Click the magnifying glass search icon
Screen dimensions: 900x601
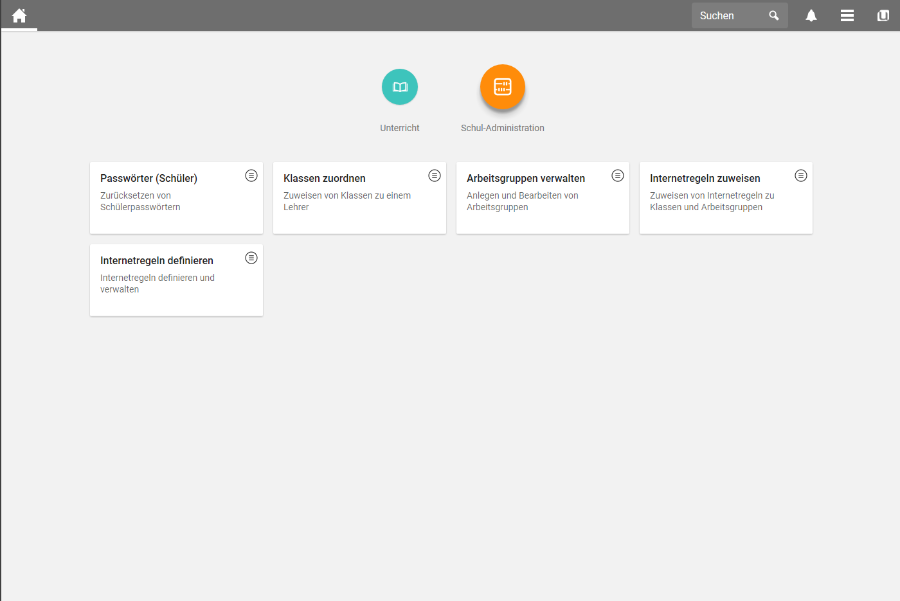tap(773, 16)
